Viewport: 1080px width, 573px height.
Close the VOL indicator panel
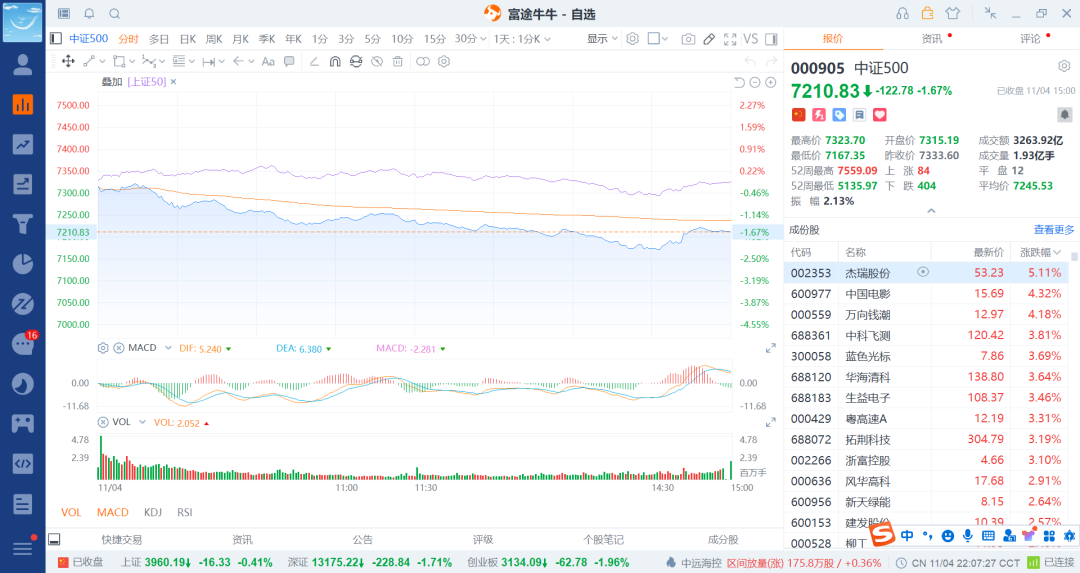(103, 422)
